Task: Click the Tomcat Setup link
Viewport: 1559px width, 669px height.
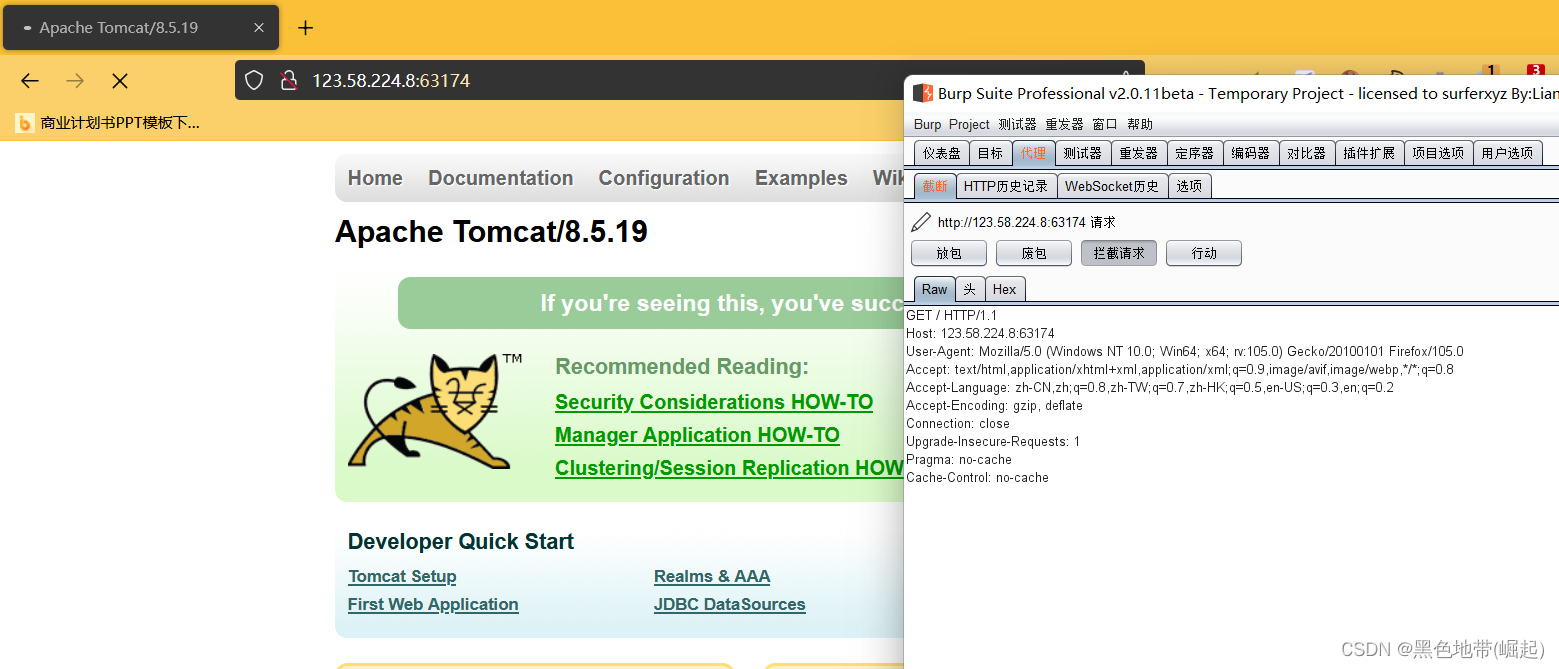Action: (x=402, y=576)
